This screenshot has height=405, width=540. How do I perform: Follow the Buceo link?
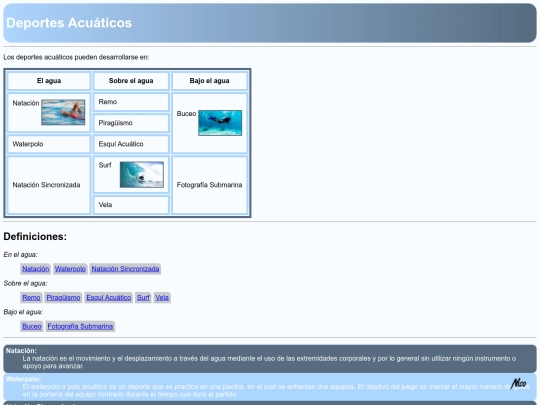point(32,326)
